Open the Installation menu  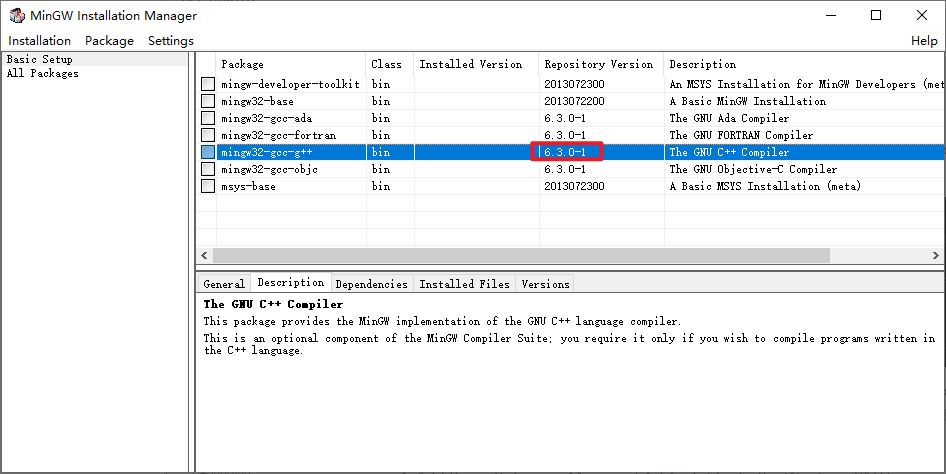[39, 40]
